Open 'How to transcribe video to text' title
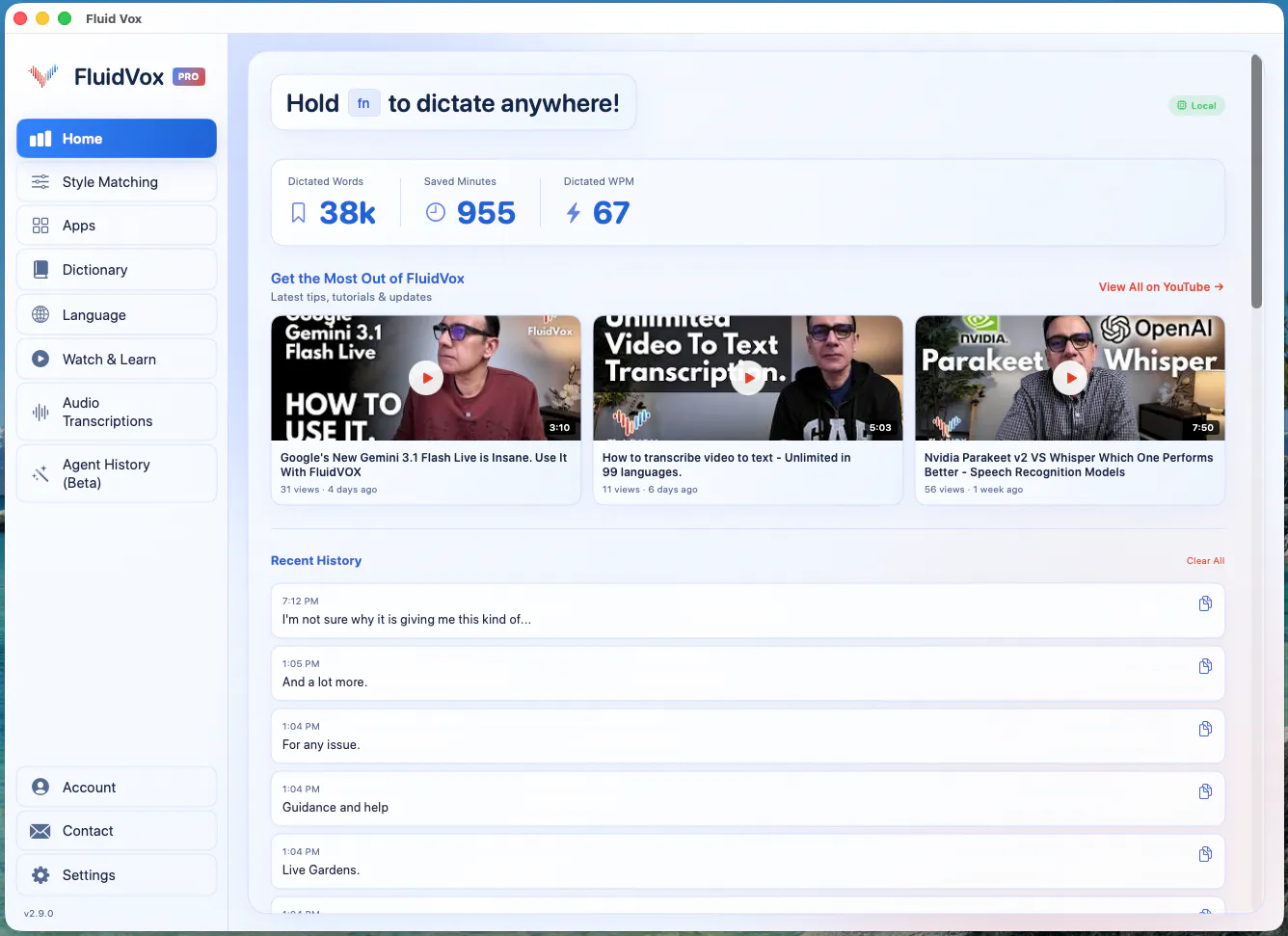 point(726,465)
